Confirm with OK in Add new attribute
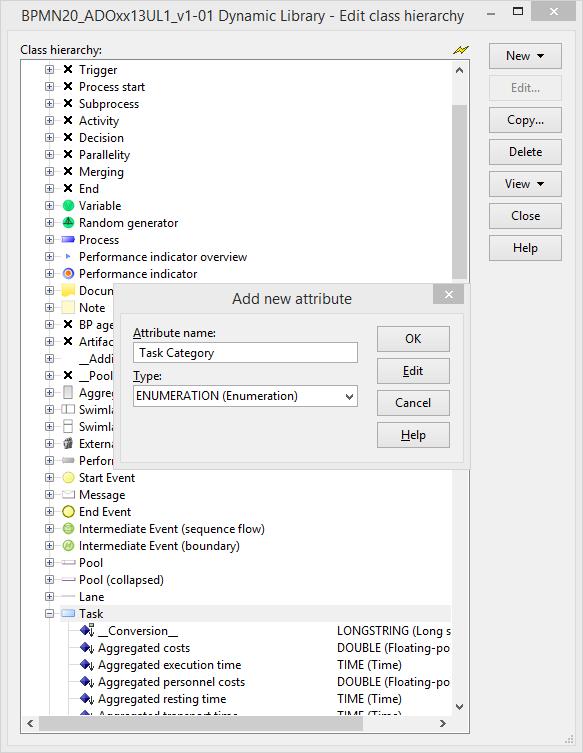The image size is (583, 753). click(413, 339)
